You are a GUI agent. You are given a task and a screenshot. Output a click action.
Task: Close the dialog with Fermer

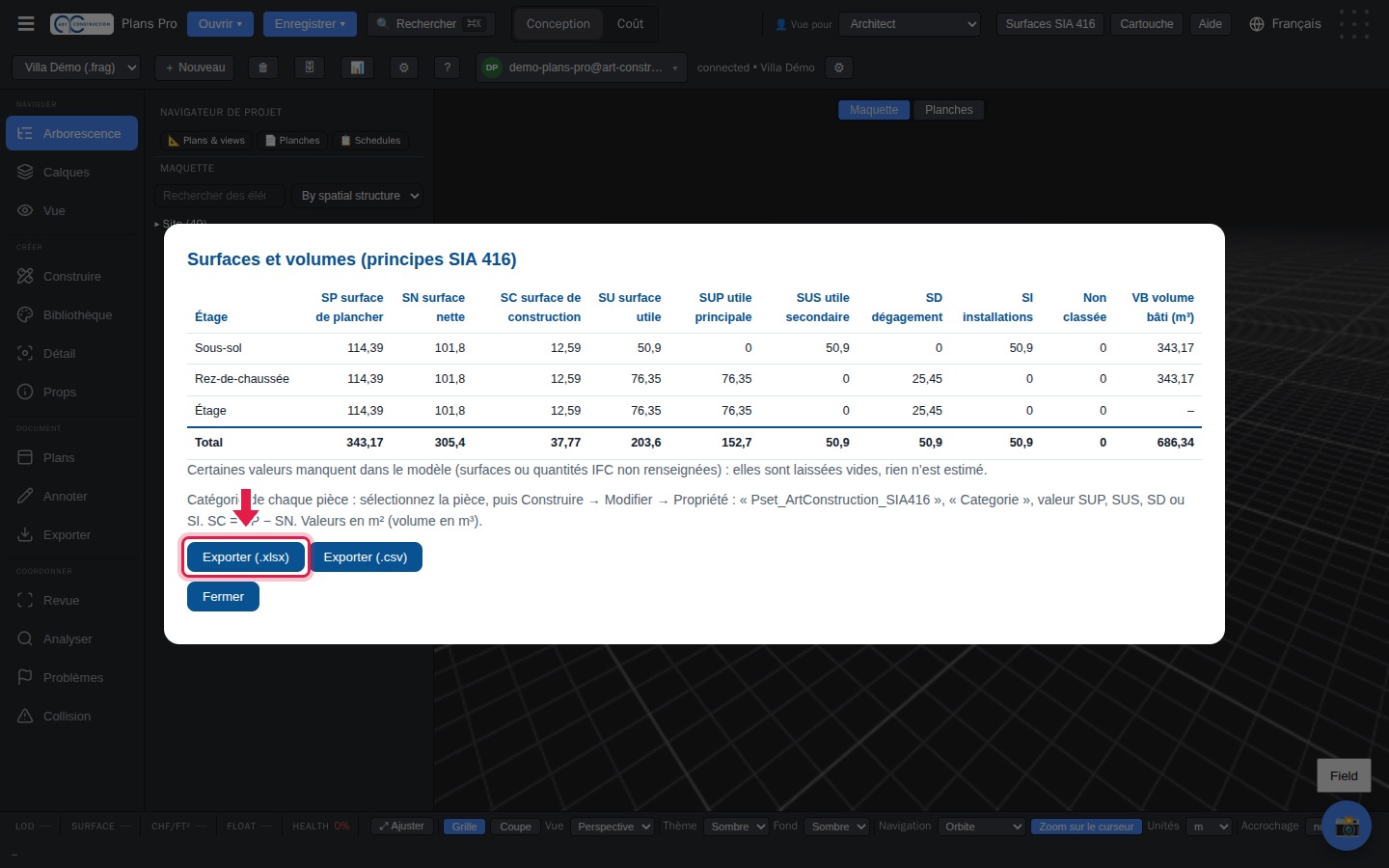pos(223,597)
